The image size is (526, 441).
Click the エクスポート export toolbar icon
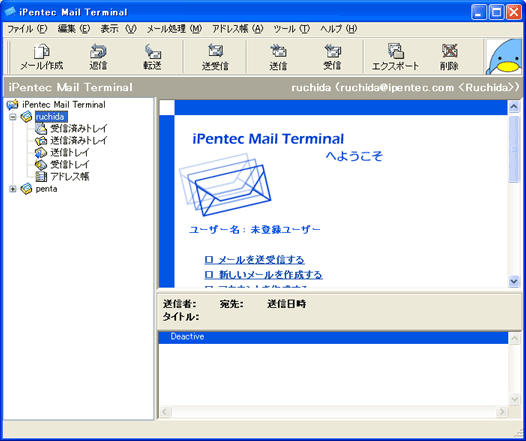395,51
